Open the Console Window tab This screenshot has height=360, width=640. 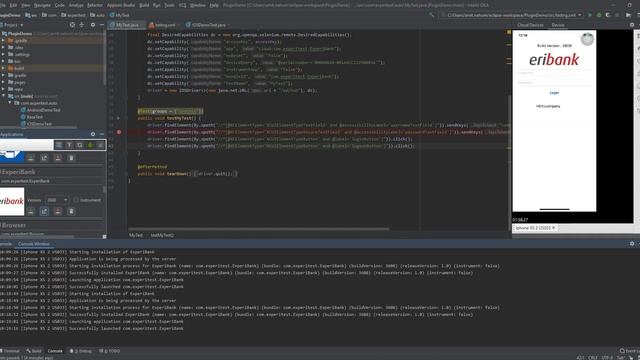pos(34,244)
